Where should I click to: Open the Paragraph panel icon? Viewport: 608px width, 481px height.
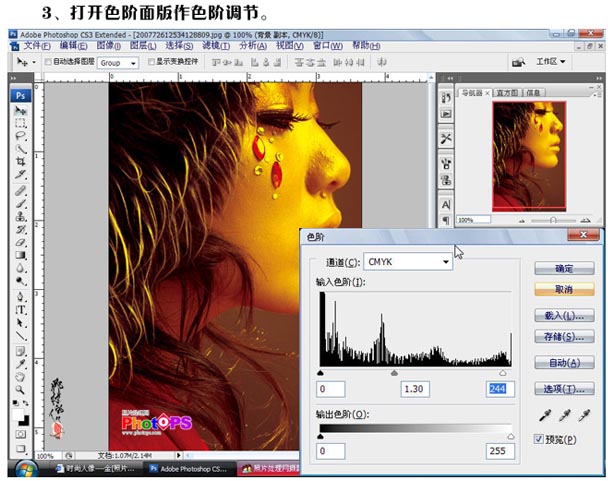click(446, 220)
